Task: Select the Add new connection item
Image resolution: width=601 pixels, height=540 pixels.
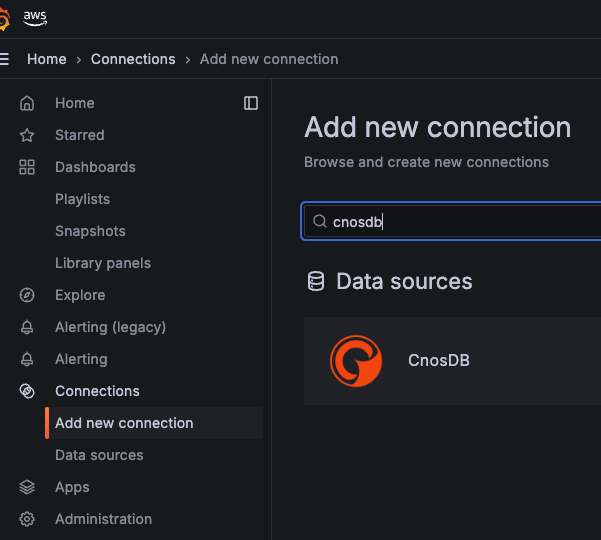Action: pos(124,423)
